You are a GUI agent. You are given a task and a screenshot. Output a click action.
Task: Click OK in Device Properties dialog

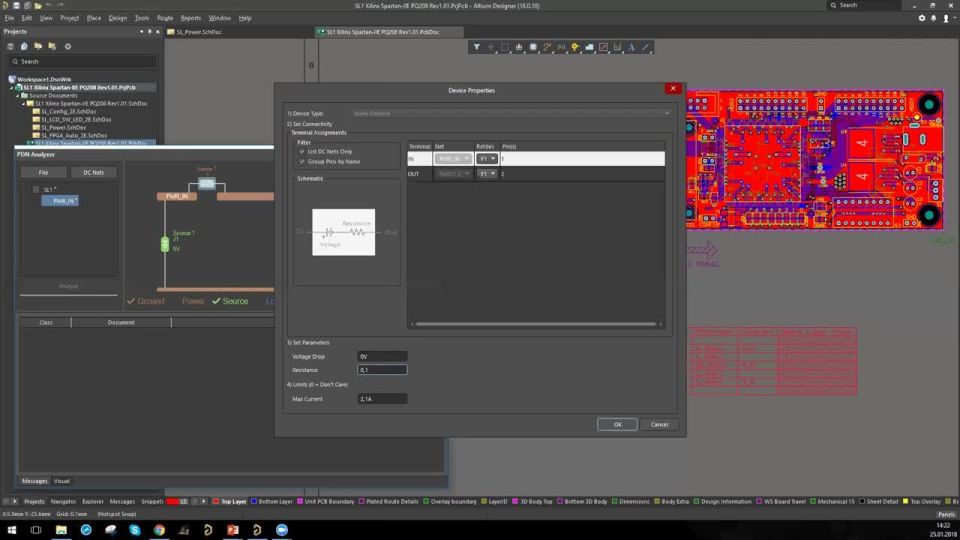coord(617,424)
